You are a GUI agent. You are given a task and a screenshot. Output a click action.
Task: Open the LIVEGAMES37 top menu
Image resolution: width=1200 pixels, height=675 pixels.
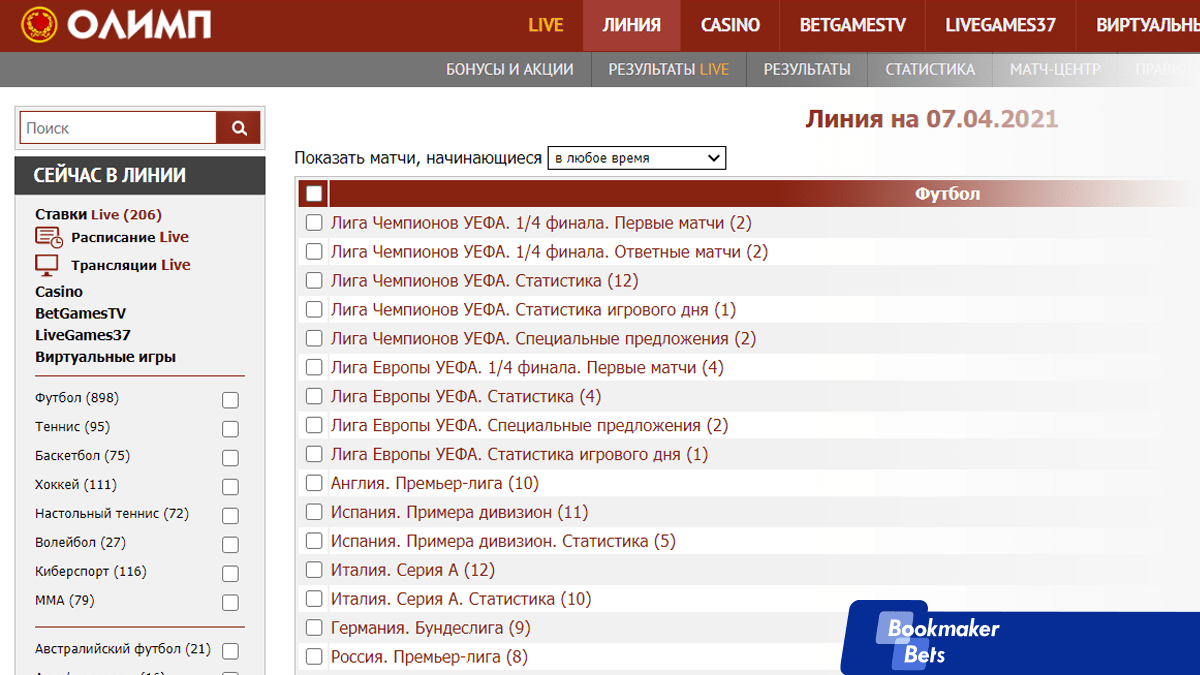tap(1001, 25)
